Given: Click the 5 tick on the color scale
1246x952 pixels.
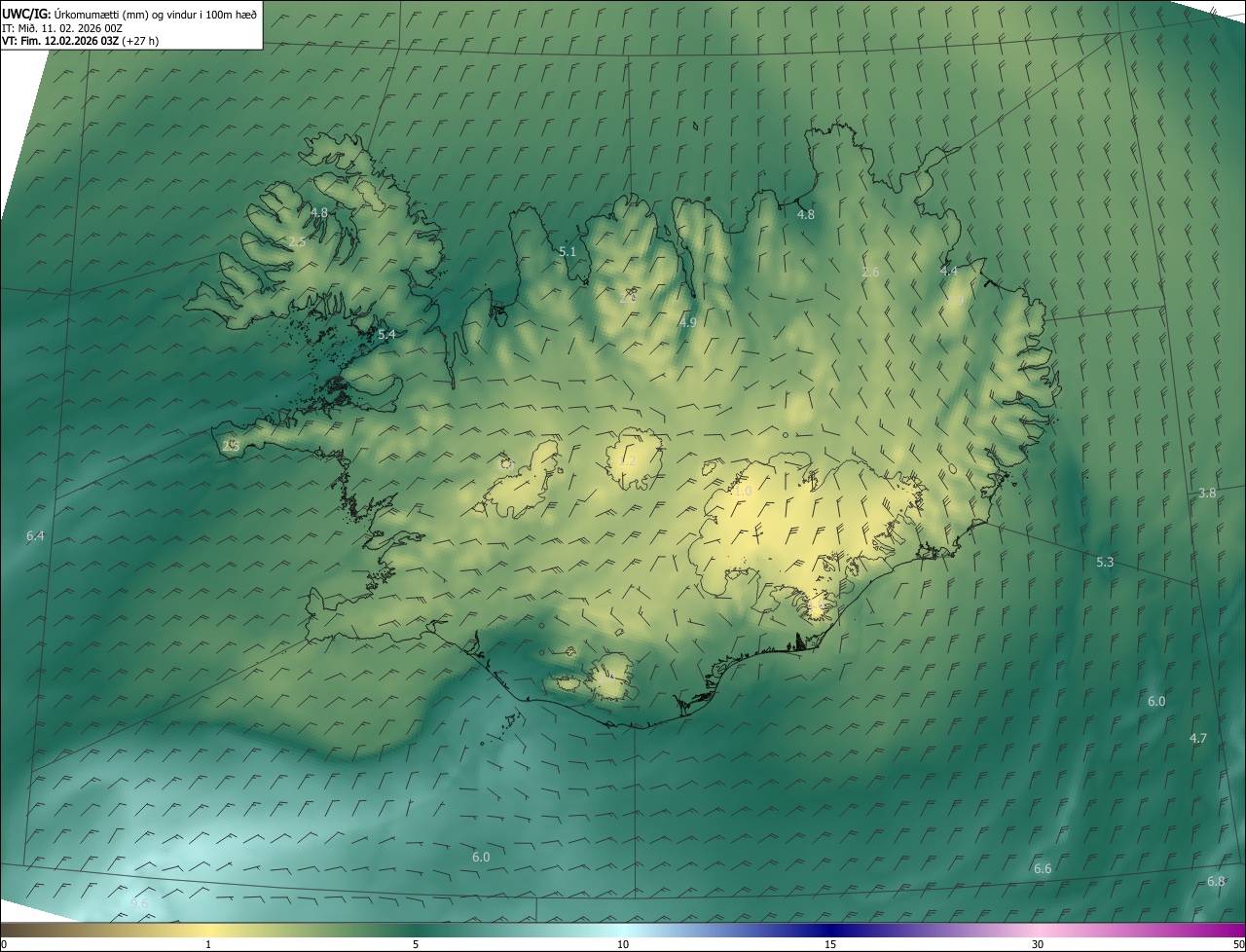Looking at the screenshot, I should pos(416,943).
